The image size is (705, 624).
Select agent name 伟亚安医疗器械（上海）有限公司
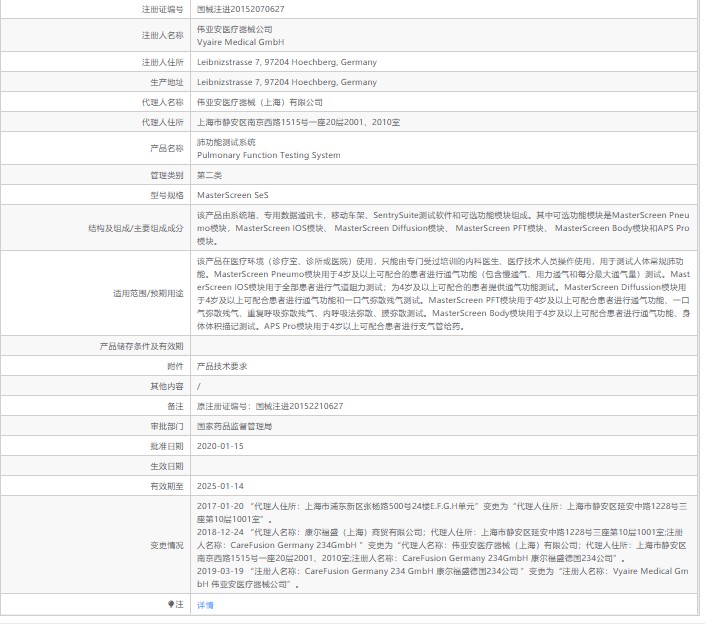[260, 102]
